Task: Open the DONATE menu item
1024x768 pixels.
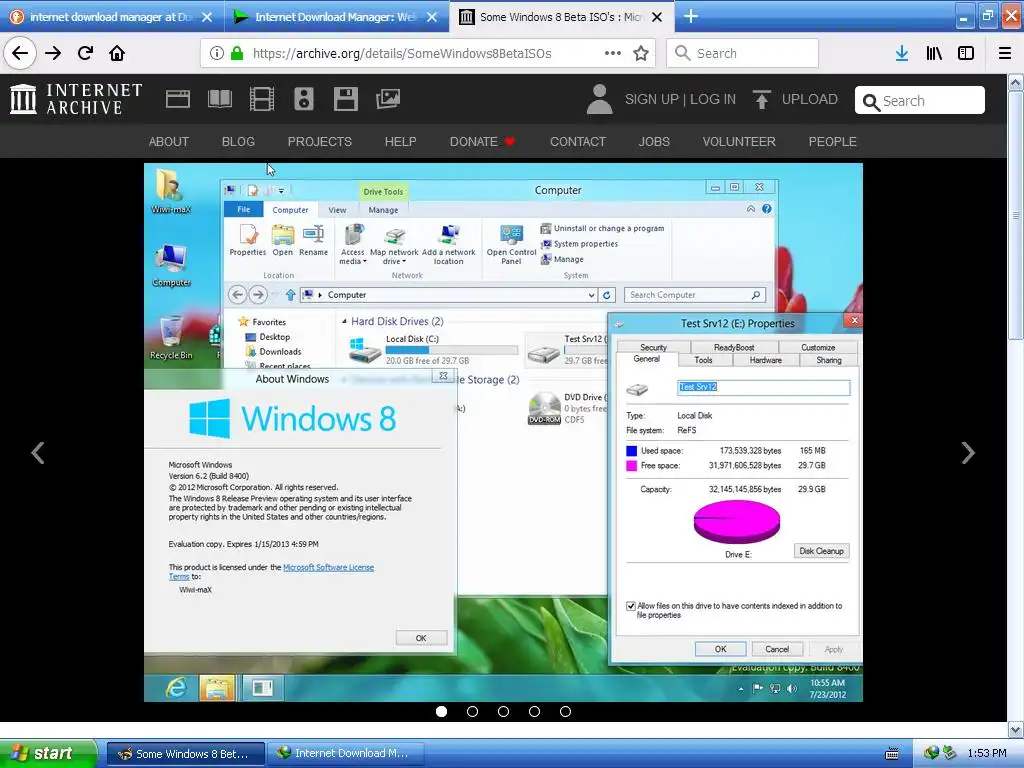Action: (482, 142)
